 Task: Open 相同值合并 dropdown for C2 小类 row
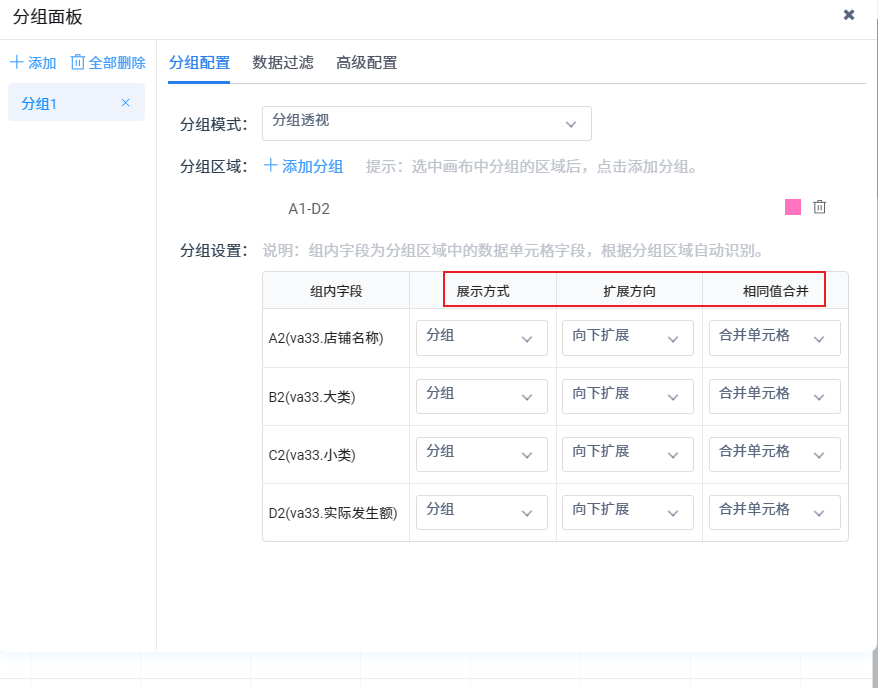point(774,454)
